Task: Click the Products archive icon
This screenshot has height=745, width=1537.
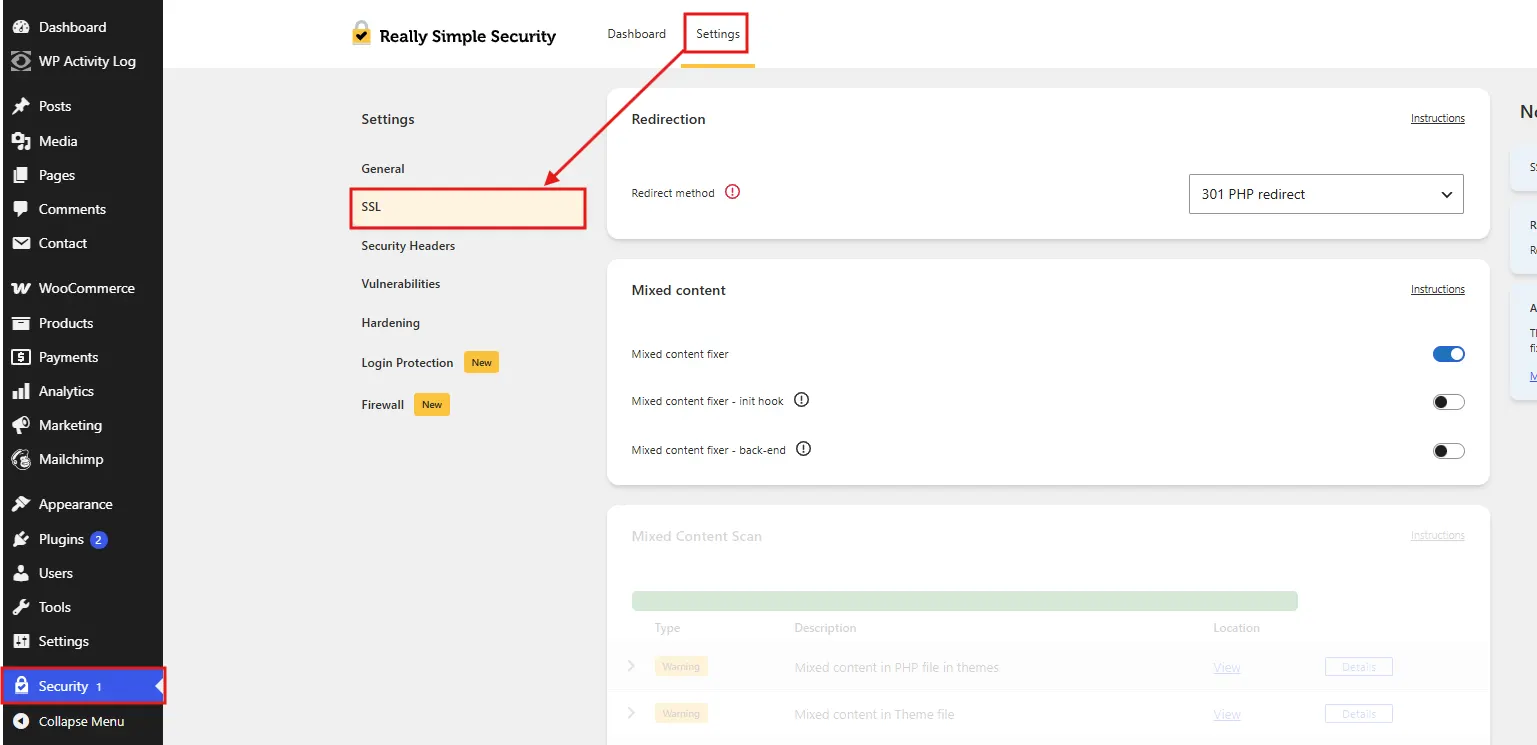Action: point(20,323)
